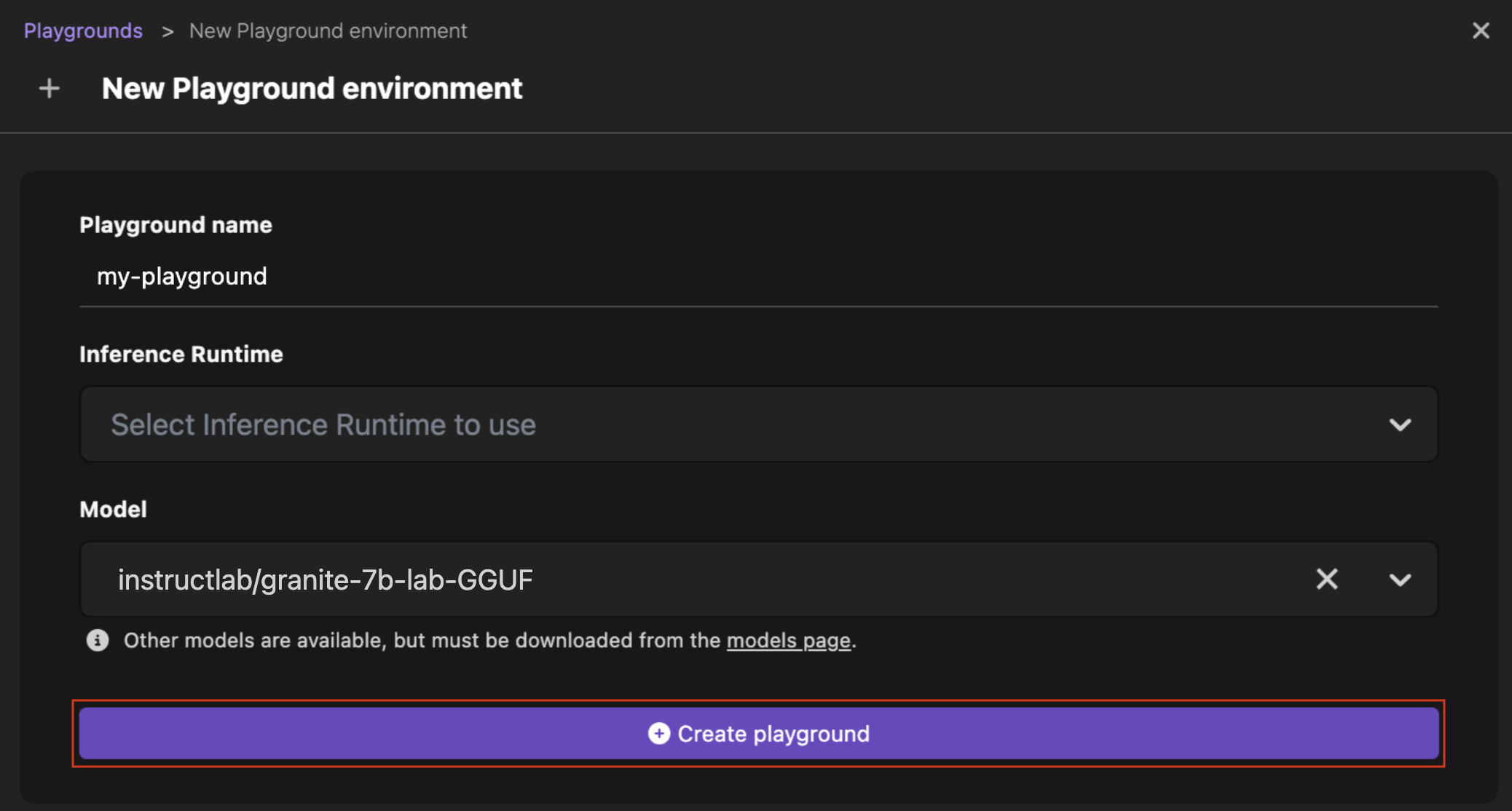Viewport: 1512px width, 811px height.
Task: Click the close X at the top right
Action: 1481,30
